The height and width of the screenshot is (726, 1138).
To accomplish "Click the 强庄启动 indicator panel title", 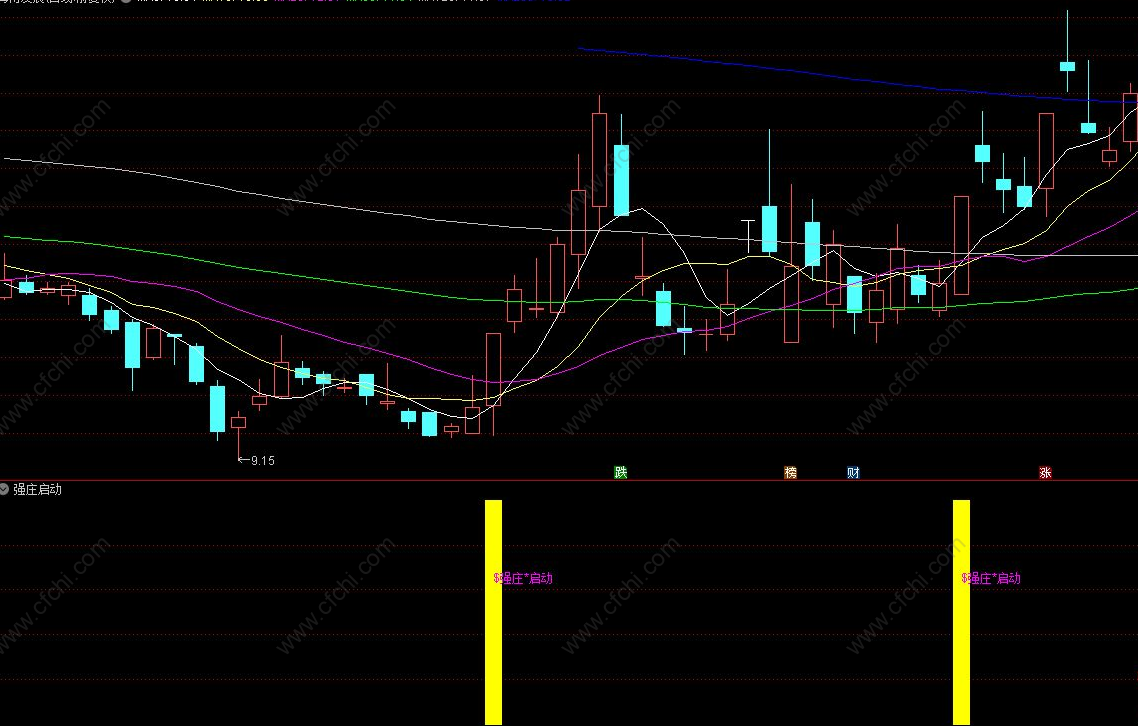I will [x=37, y=489].
